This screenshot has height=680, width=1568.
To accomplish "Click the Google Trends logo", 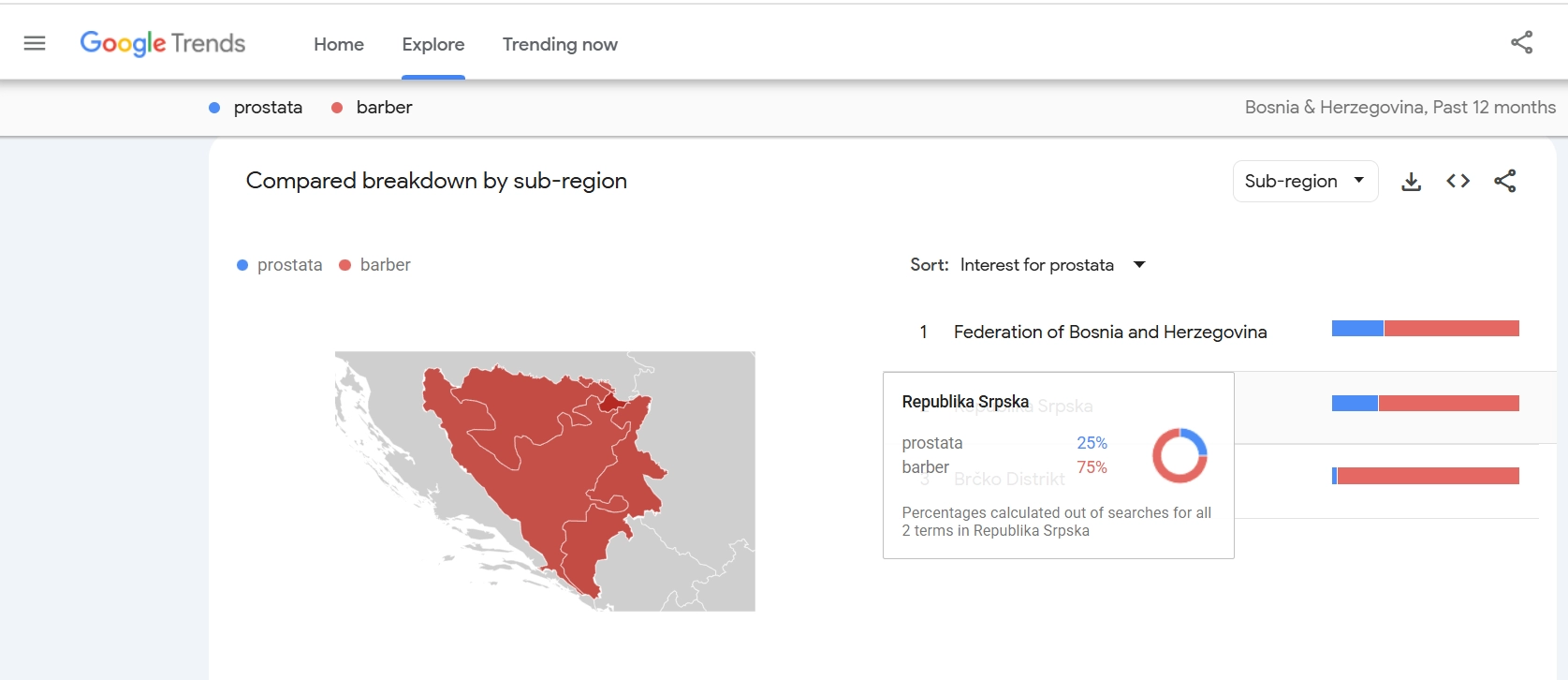I will 163,43.
